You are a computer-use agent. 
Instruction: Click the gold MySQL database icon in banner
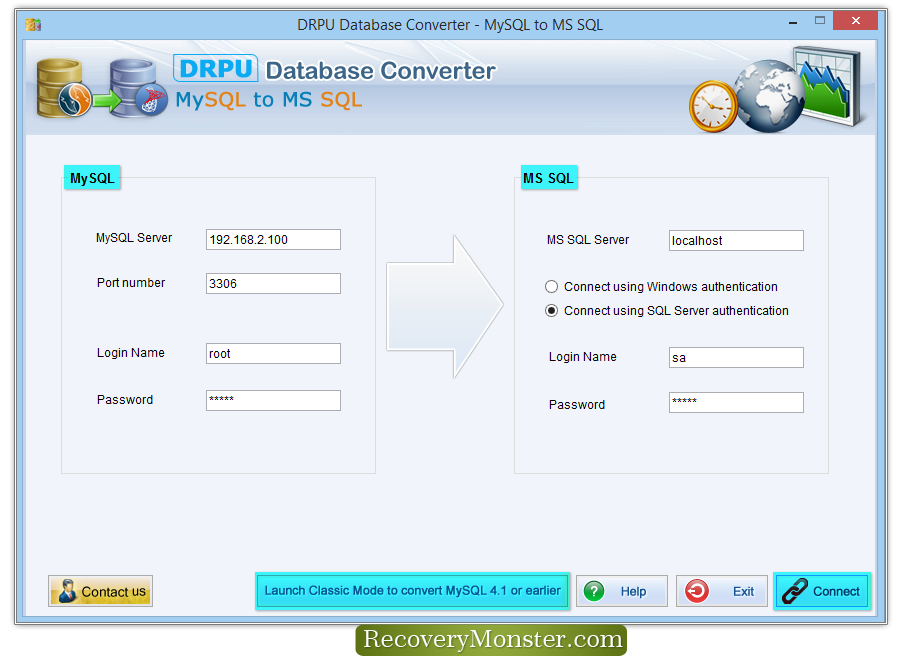62,88
